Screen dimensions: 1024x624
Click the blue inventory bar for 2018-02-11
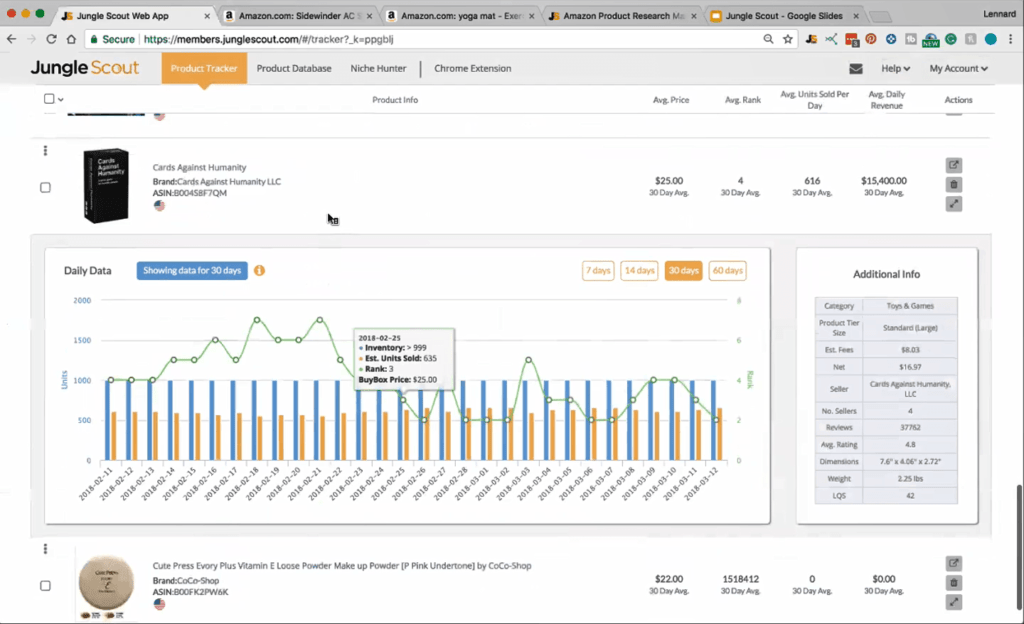pyautogui.click(x=108, y=420)
